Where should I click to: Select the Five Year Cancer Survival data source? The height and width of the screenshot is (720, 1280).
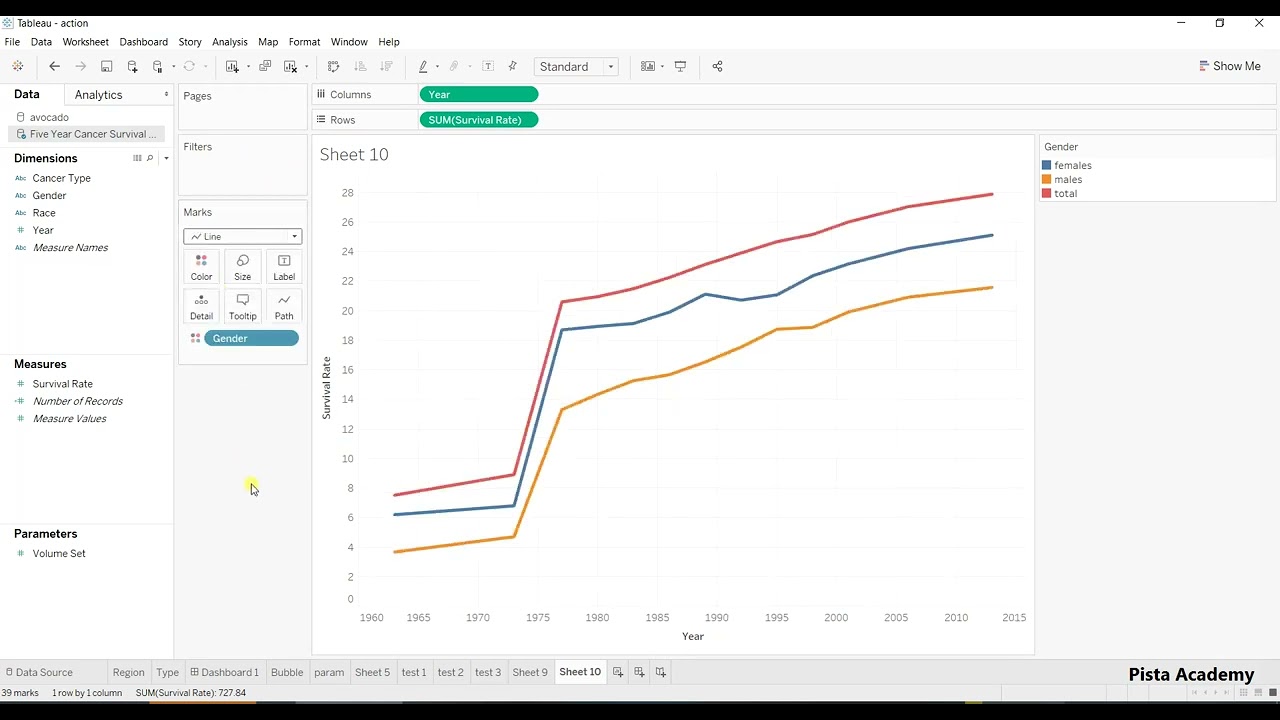tap(88, 134)
